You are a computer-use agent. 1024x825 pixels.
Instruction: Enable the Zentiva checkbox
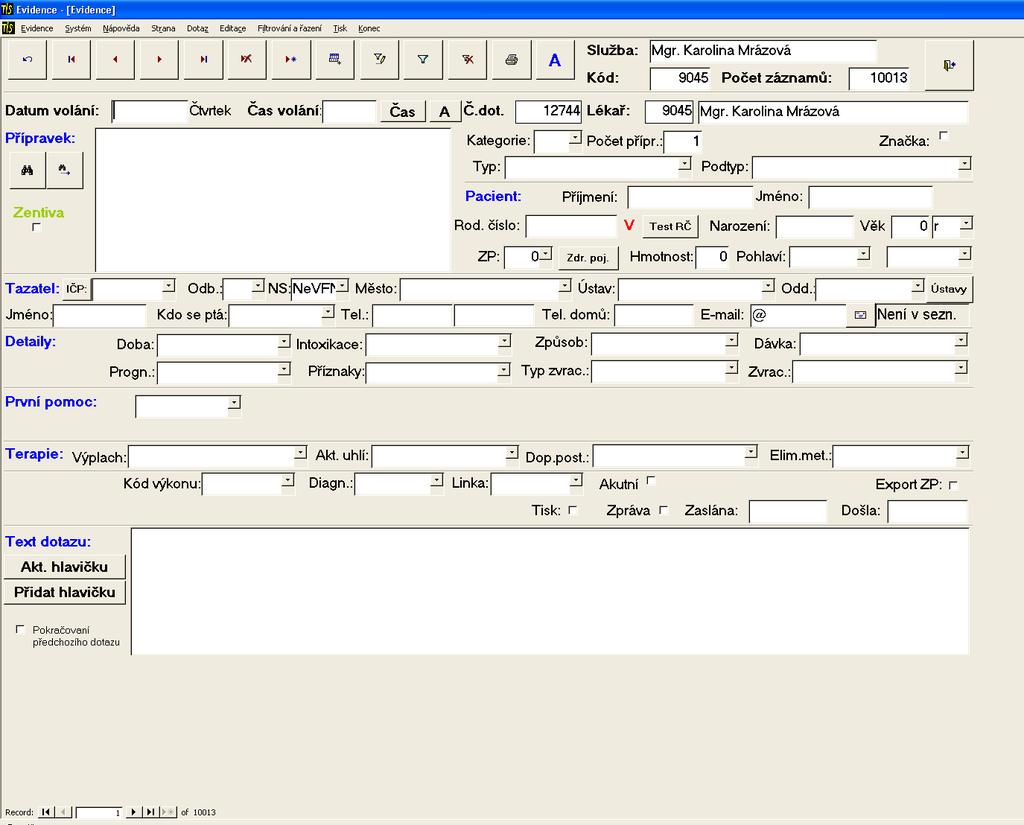[37, 227]
